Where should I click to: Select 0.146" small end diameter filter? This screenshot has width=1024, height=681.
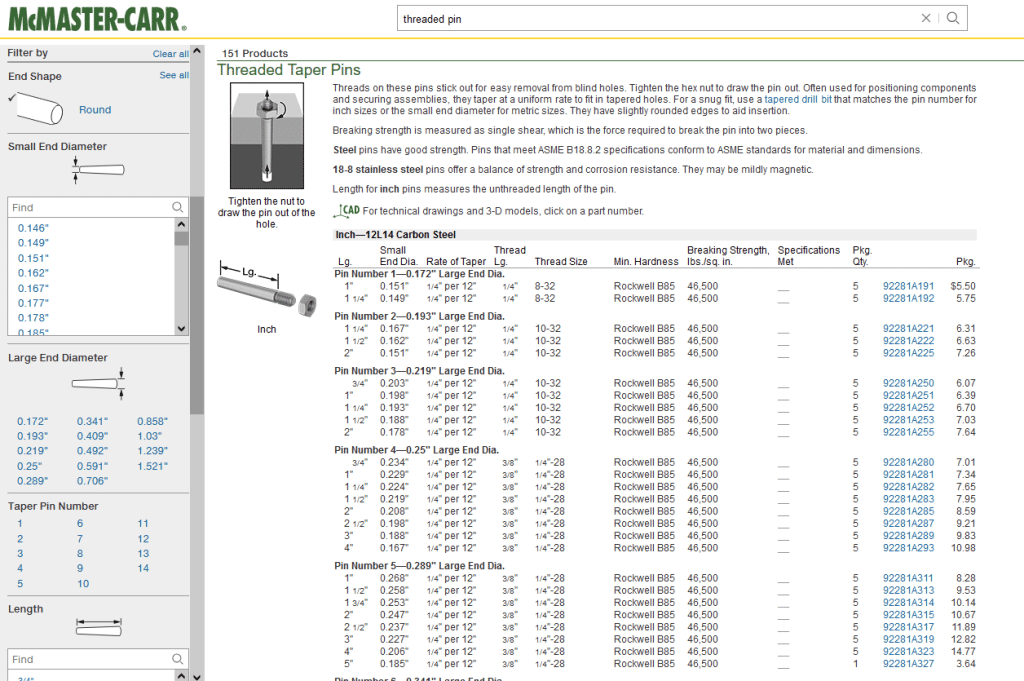pyautogui.click(x=33, y=228)
